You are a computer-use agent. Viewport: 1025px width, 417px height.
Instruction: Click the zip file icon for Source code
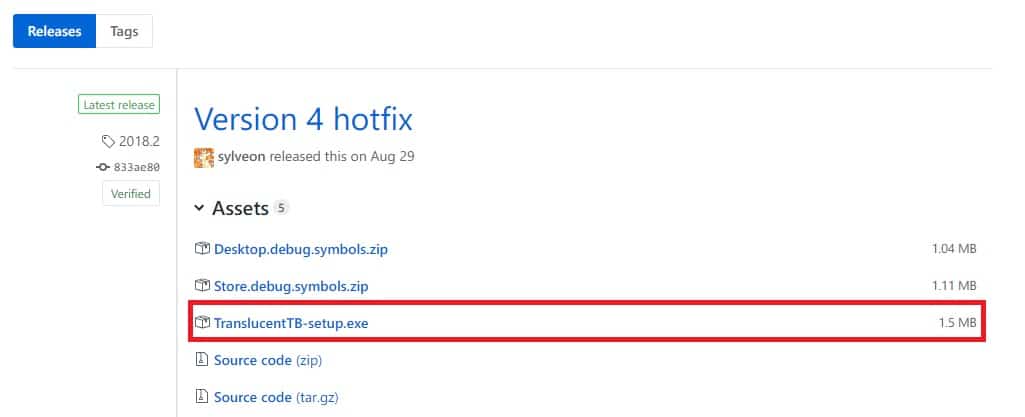(x=202, y=359)
